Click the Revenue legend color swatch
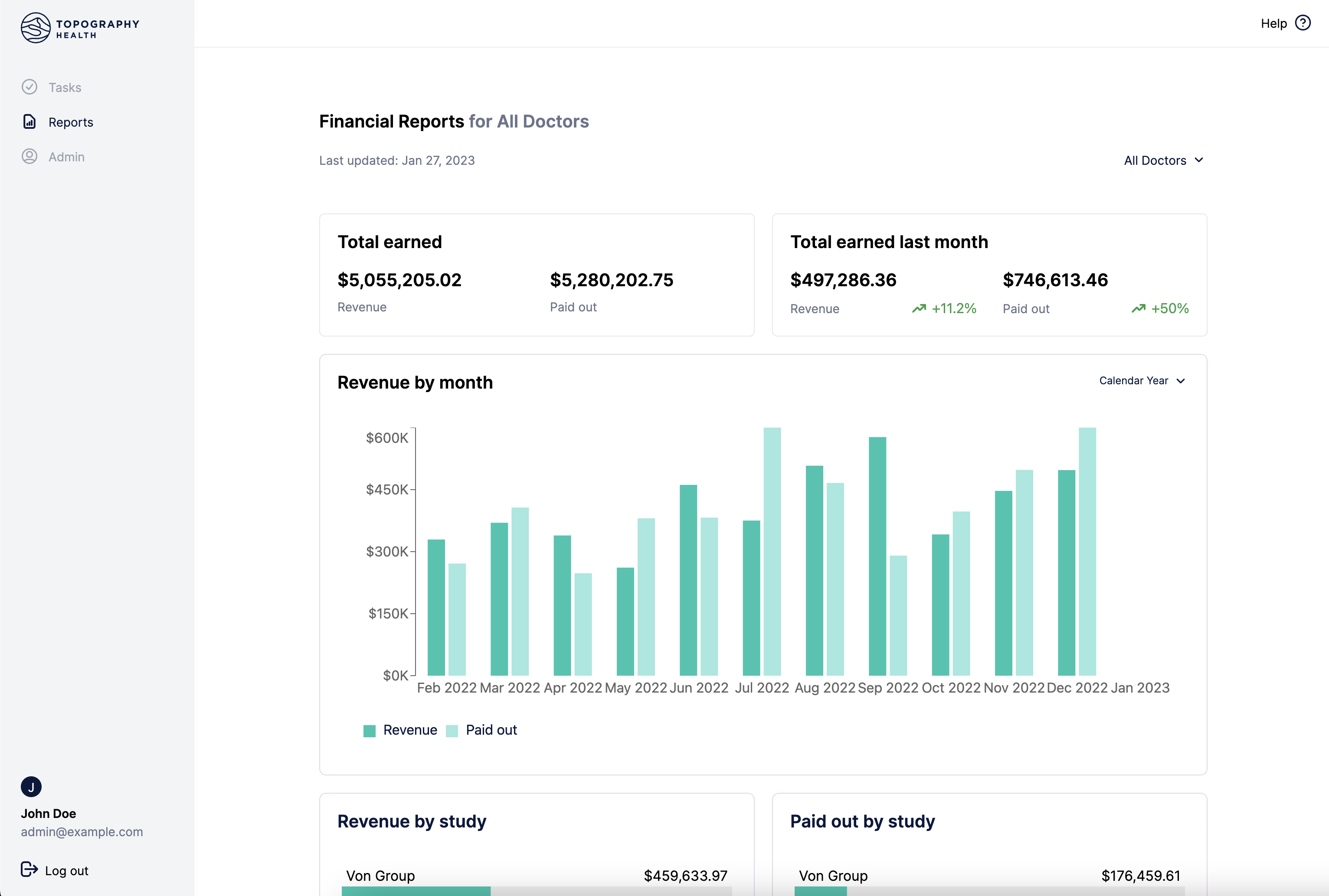Viewport: 1329px width, 896px height. coord(370,731)
